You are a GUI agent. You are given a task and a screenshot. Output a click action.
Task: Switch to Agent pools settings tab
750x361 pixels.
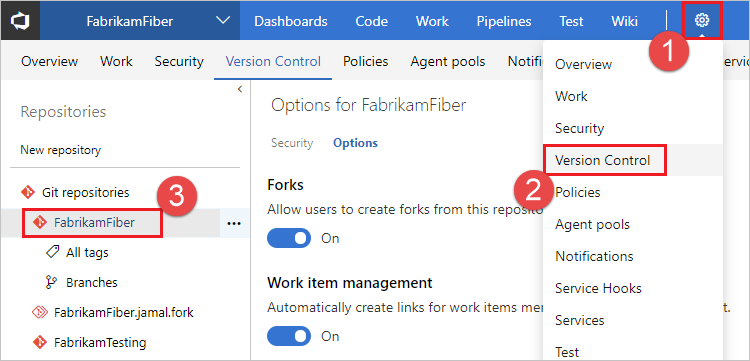[x=448, y=62]
